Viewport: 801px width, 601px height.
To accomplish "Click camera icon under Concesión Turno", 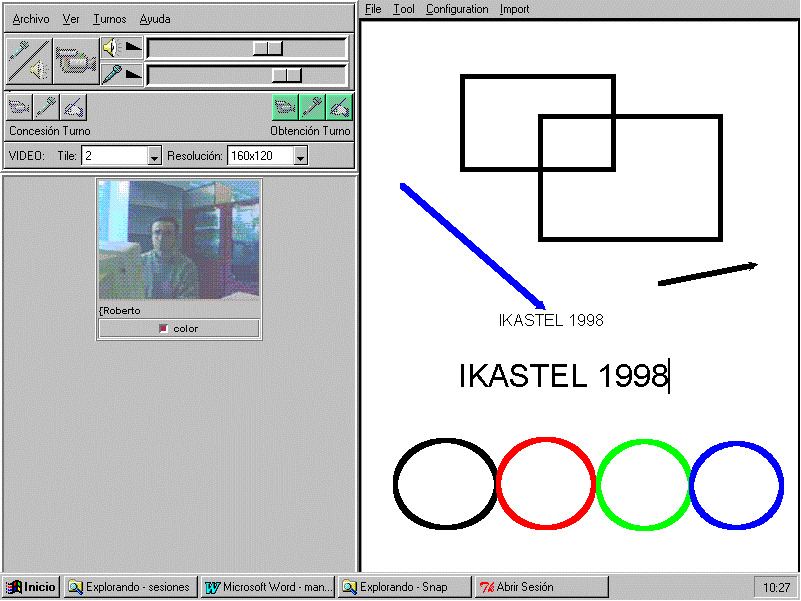I will pos(19,108).
